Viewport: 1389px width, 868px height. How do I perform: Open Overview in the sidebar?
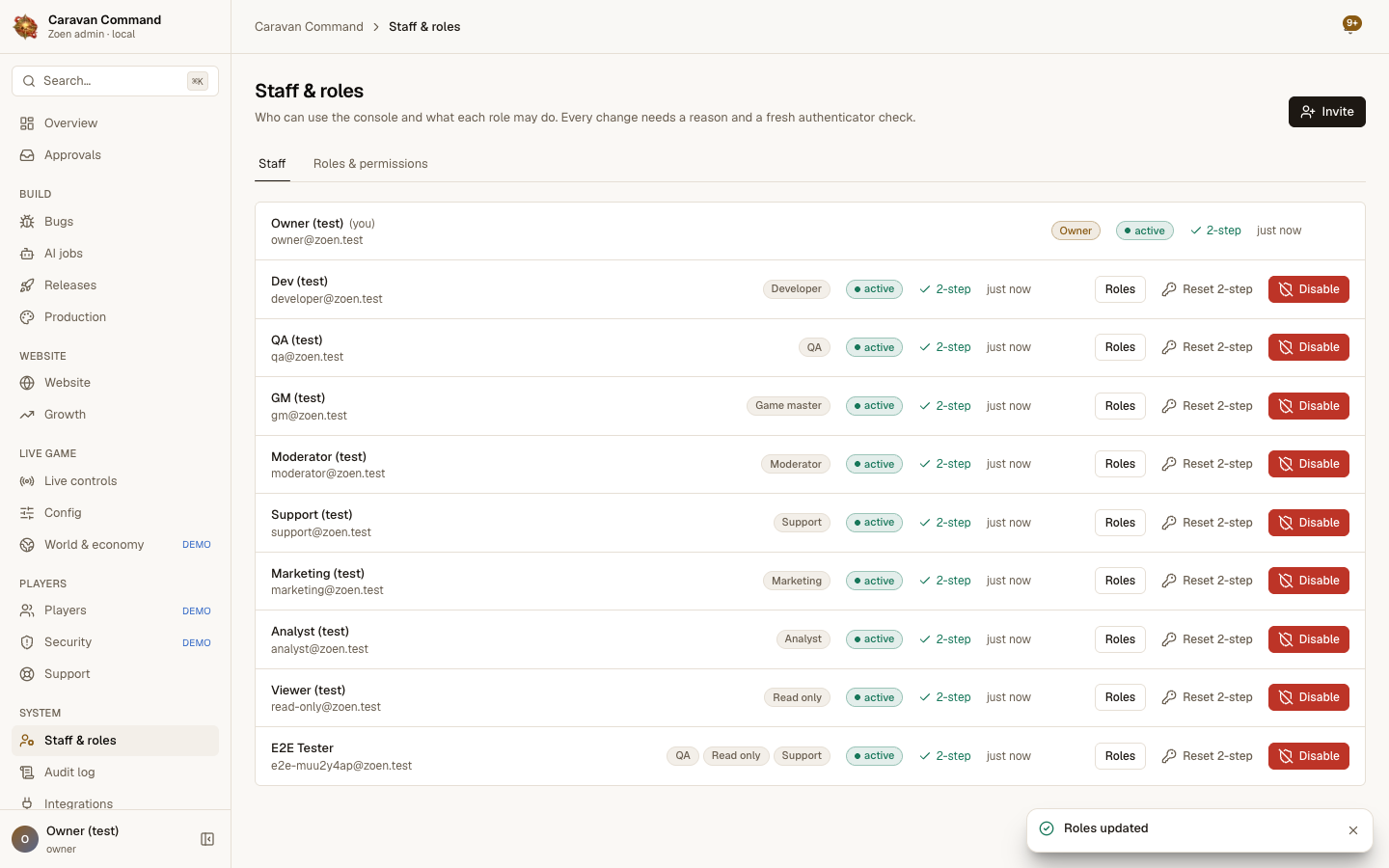(x=115, y=123)
